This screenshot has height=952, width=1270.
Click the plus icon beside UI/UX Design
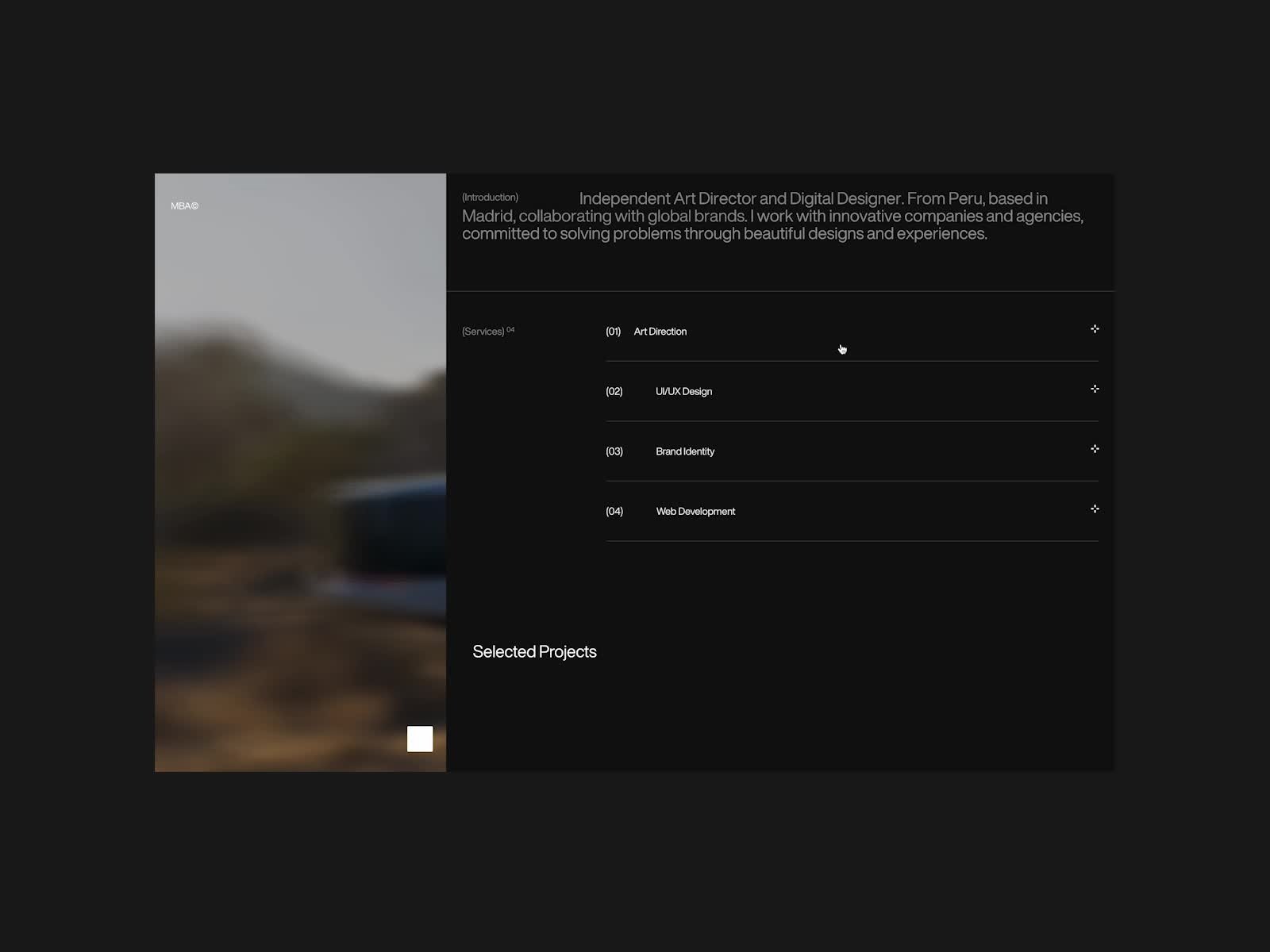click(x=1095, y=389)
